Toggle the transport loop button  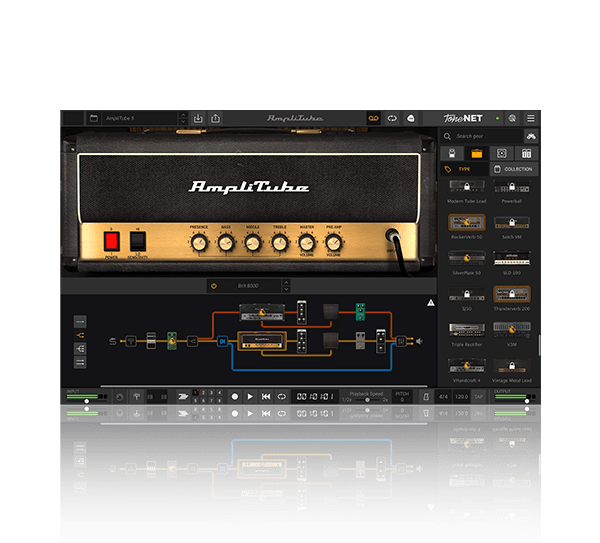[282, 397]
